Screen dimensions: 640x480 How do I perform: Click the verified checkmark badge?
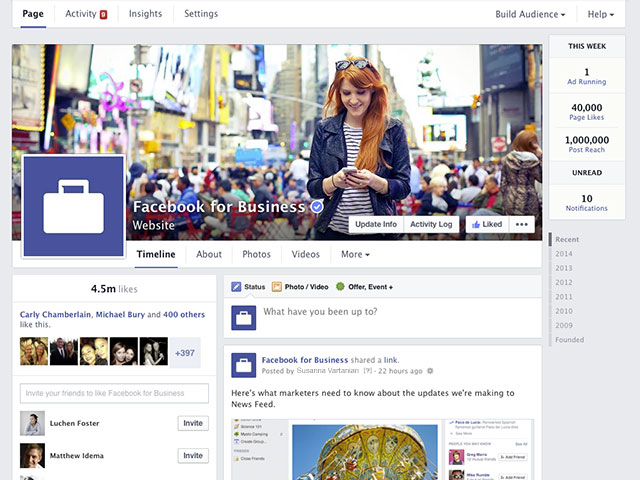(x=317, y=207)
